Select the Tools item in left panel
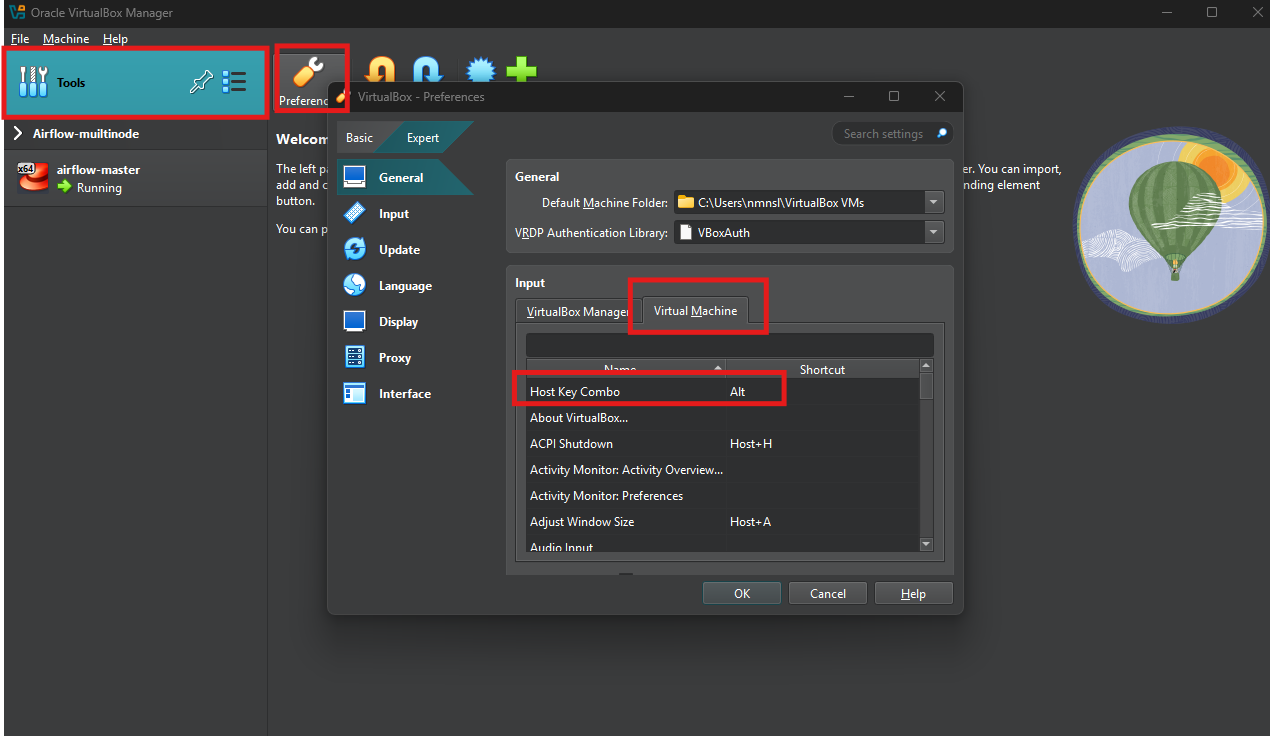The width and height of the screenshot is (1270, 736). coord(136,82)
